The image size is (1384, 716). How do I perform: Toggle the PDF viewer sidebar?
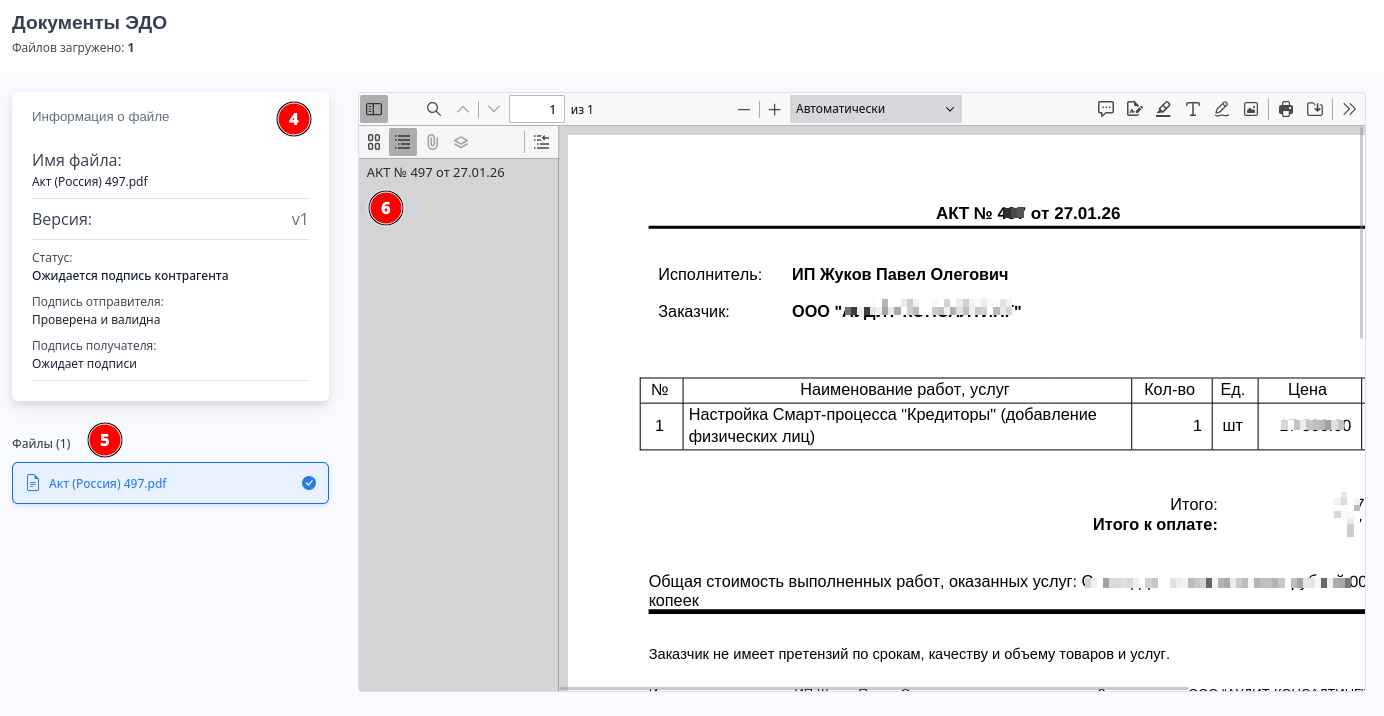pyautogui.click(x=374, y=109)
